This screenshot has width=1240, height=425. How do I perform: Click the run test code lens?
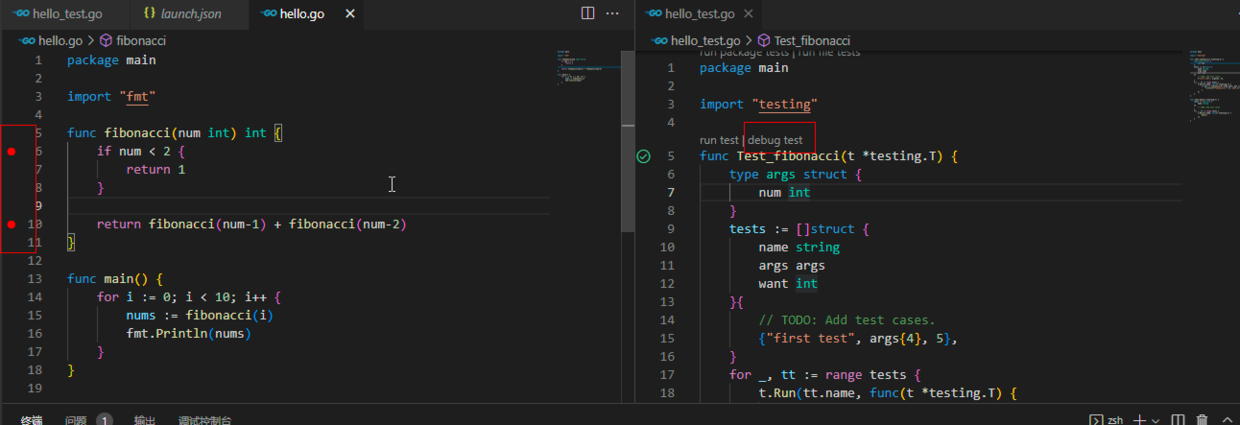click(x=719, y=140)
